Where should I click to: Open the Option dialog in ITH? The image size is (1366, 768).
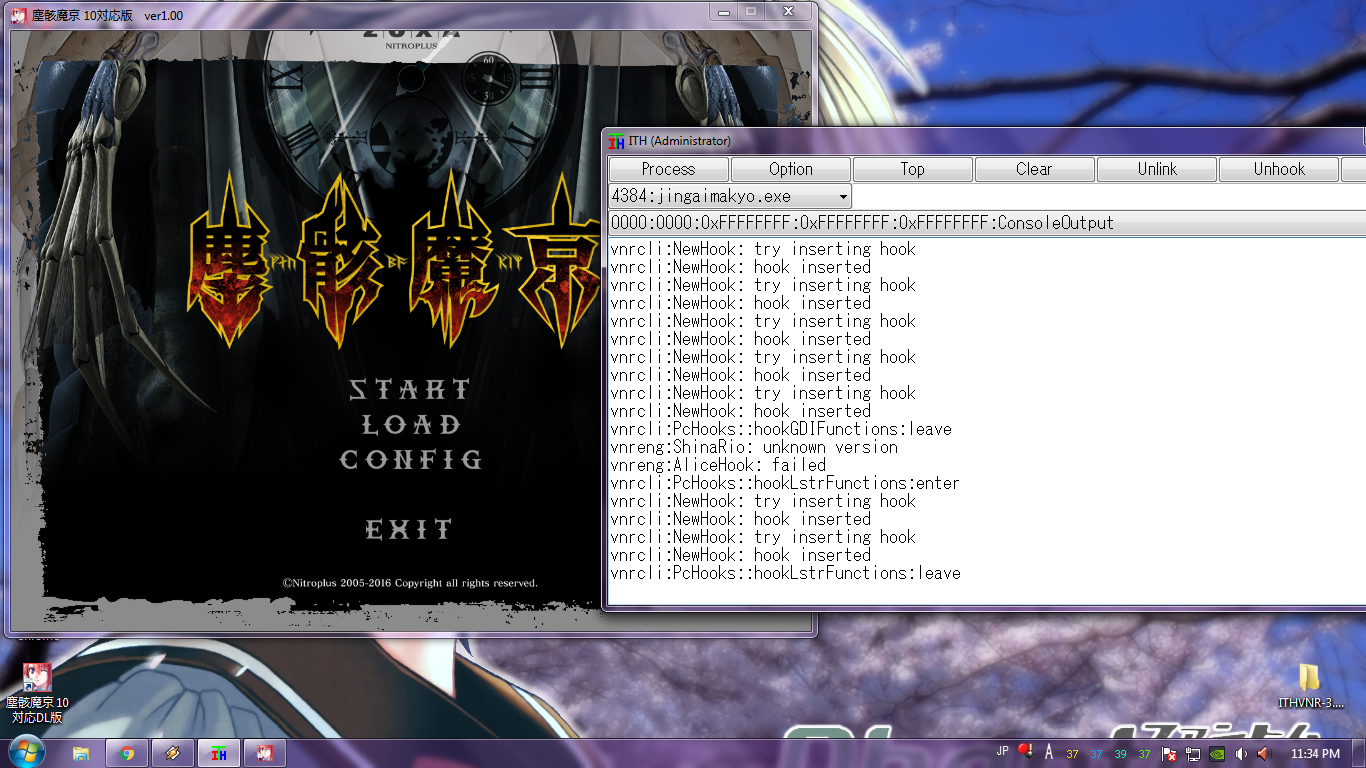(x=791, y=169)
